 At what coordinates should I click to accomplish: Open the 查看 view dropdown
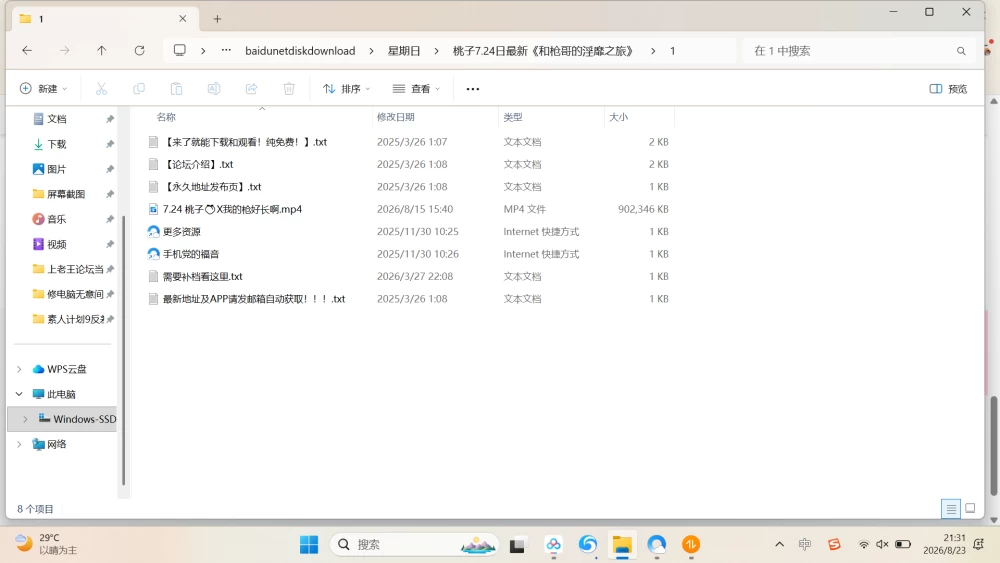coord(416,89)
